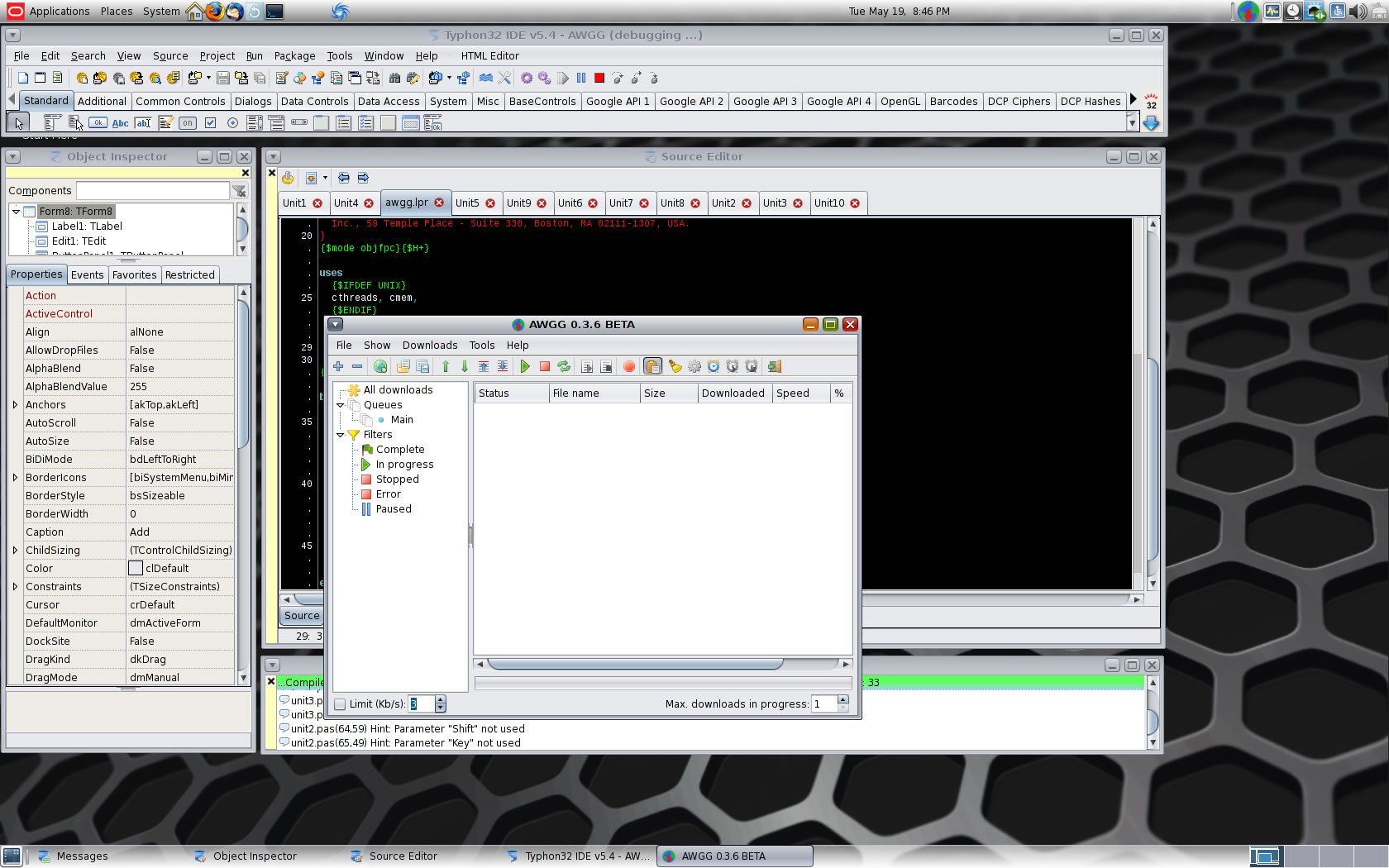
Task: Click the broom cleanup icon in AWGG
Action: (675, 366)
